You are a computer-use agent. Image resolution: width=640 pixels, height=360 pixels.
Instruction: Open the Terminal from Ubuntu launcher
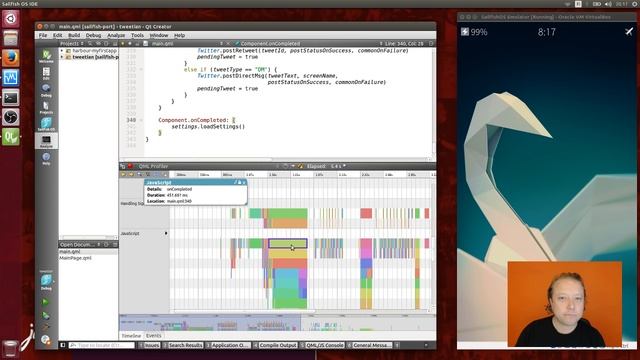[x=11, y=98]
